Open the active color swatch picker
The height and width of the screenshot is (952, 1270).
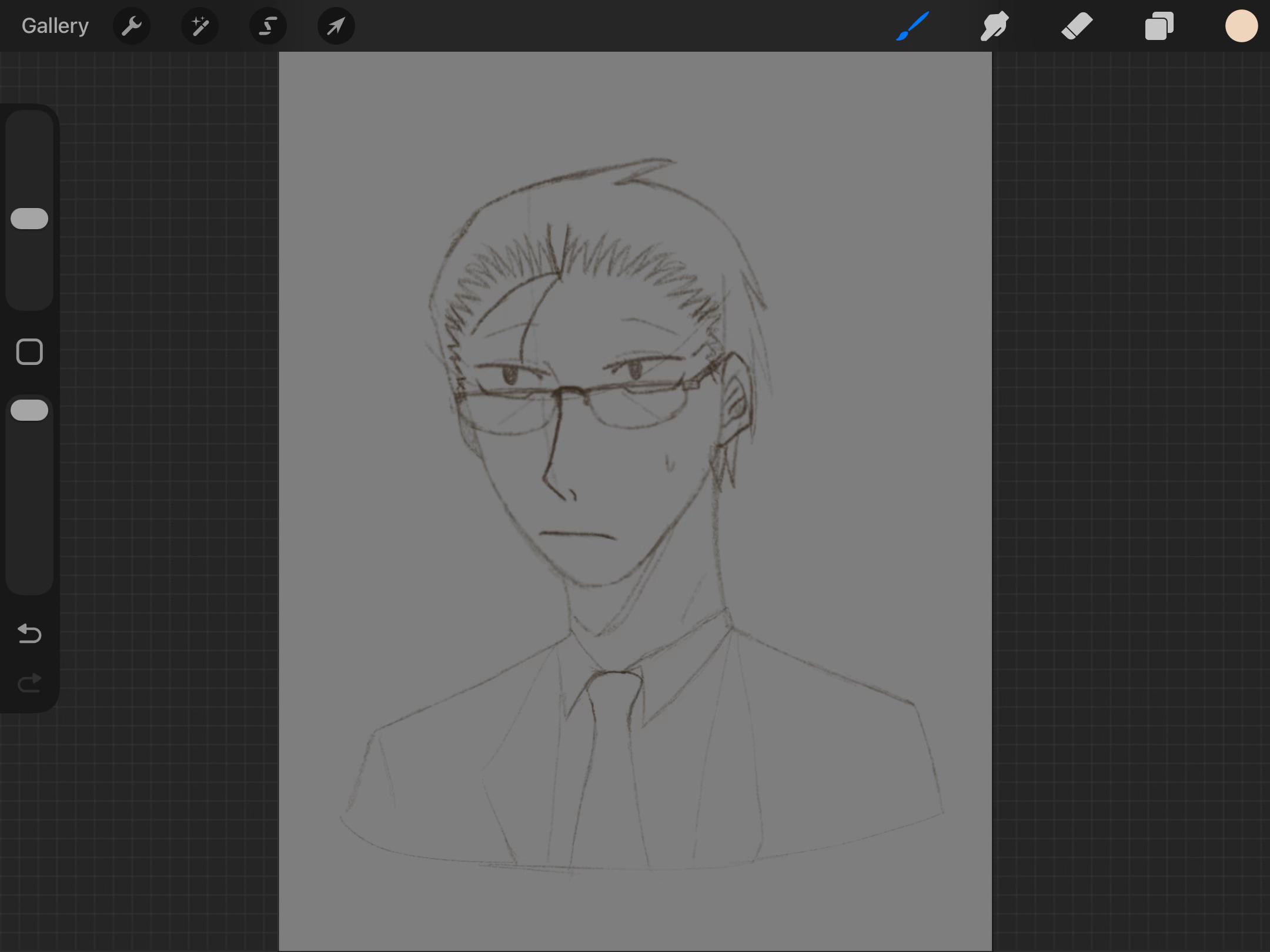[1242, 26]
